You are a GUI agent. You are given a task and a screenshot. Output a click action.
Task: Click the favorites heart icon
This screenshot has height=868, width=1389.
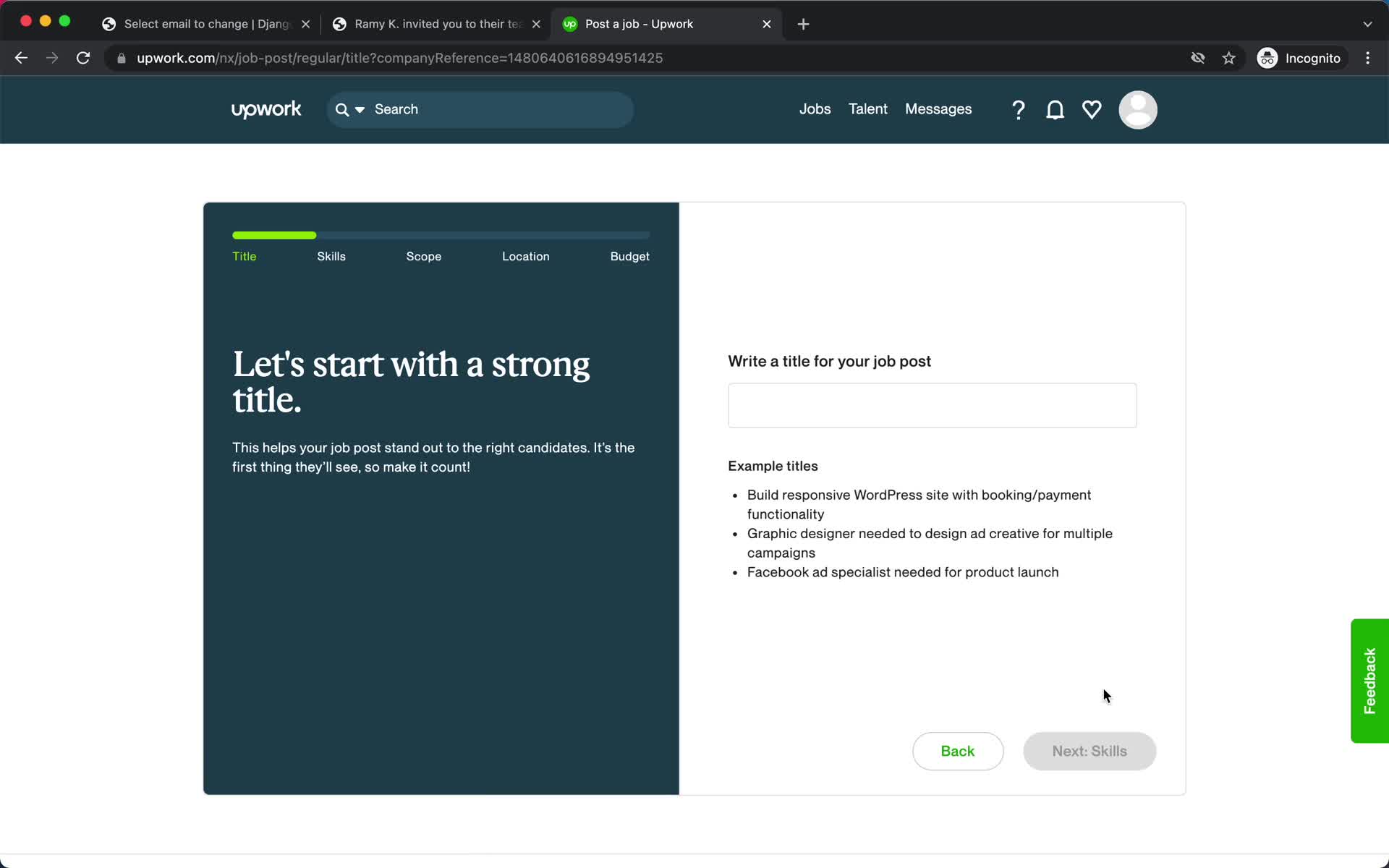pos(1092,110)
